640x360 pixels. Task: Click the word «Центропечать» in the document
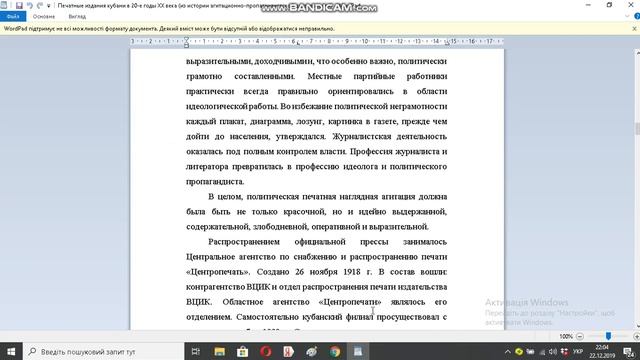(218, 272)
